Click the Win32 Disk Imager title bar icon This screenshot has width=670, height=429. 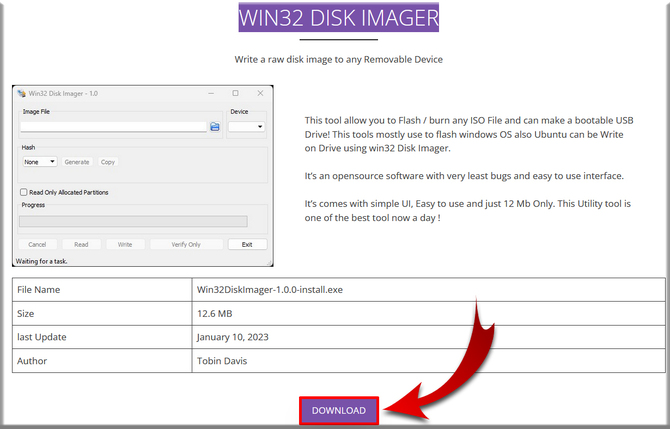click(21, 93)
